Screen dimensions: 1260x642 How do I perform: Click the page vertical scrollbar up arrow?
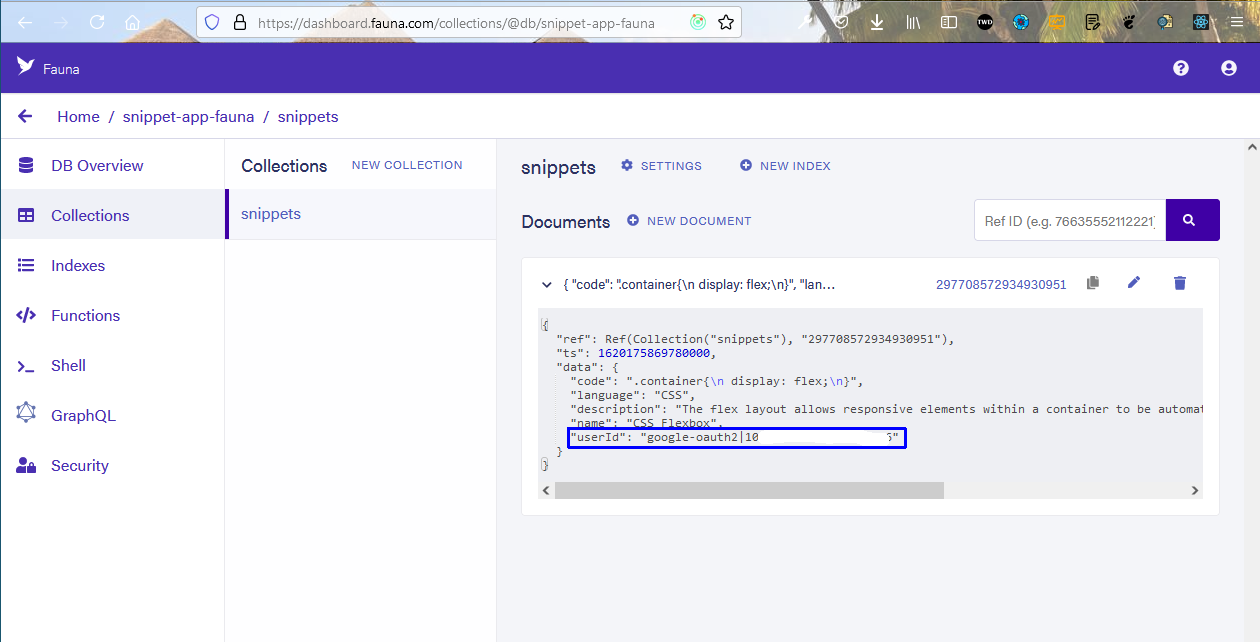click(x=1251, y=148)
